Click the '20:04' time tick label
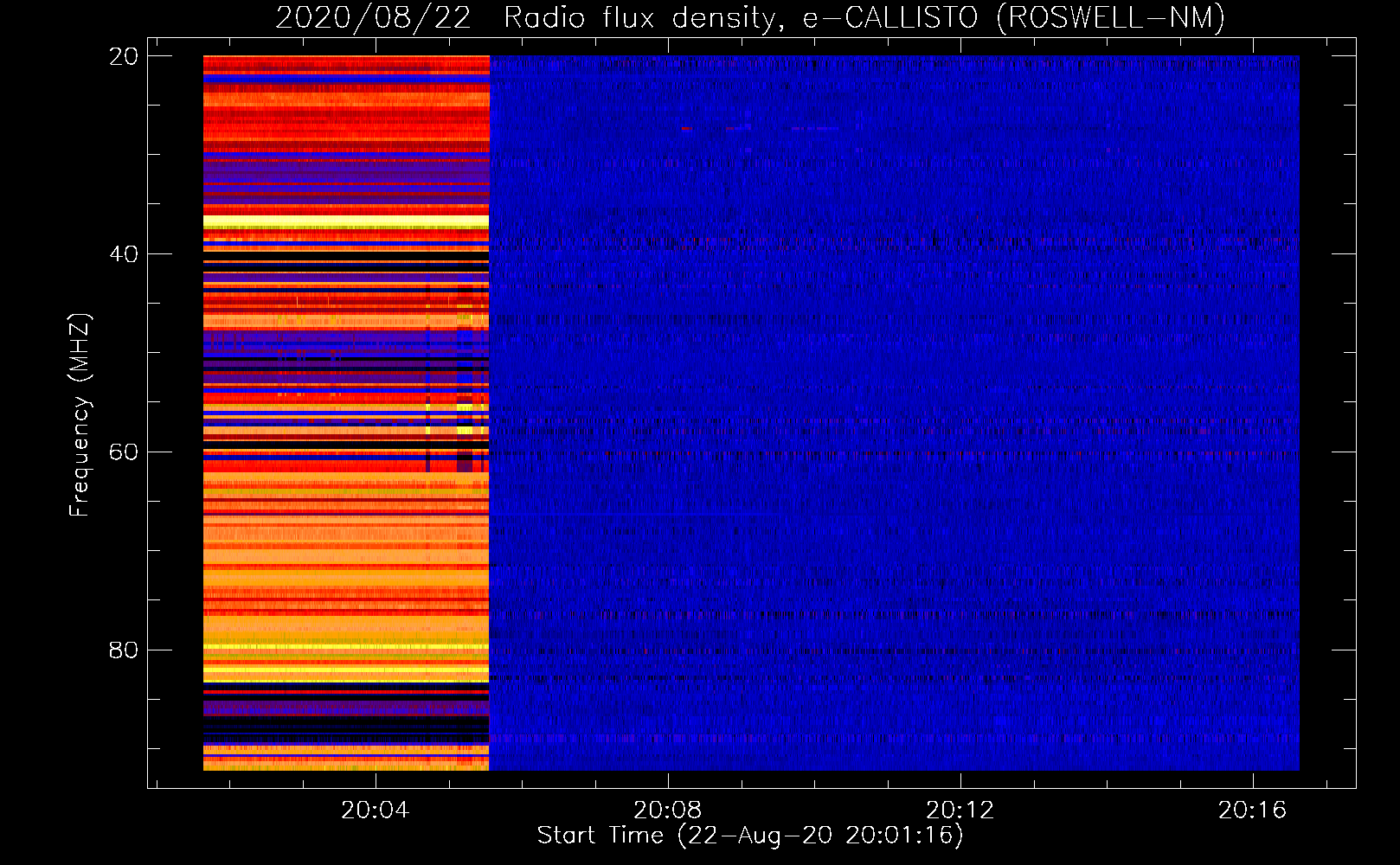 (x=376, y=811)
